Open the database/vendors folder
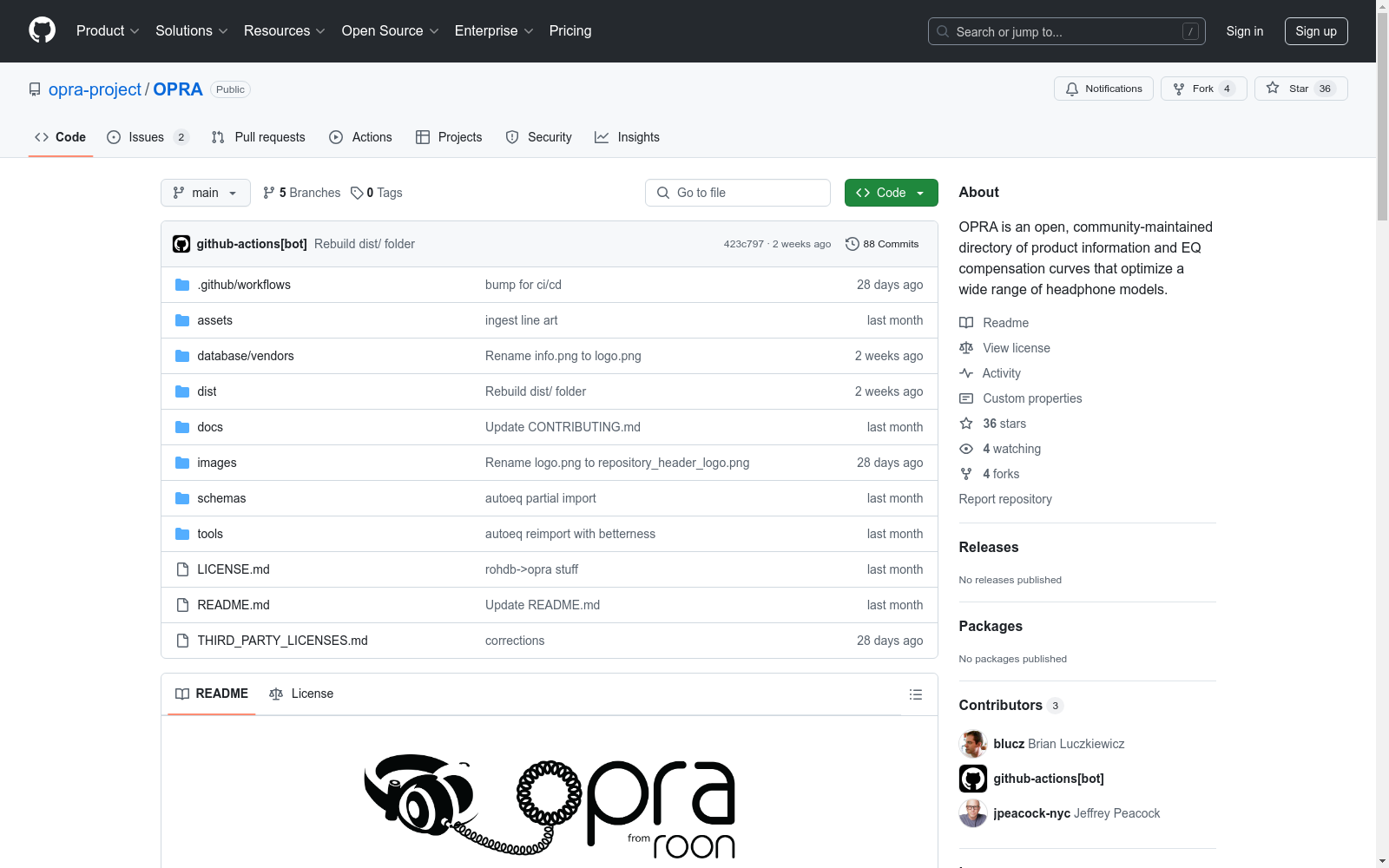Screen dimensions: 1389x868 click(246, 356)
